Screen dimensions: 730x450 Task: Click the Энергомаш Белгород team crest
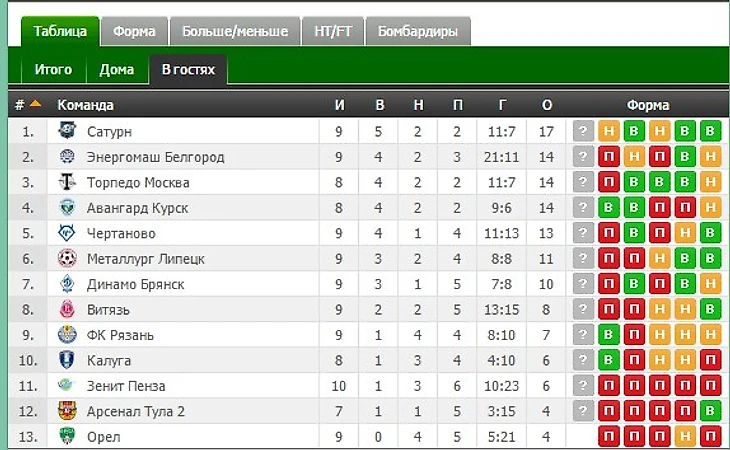click(x=67, y=157)
